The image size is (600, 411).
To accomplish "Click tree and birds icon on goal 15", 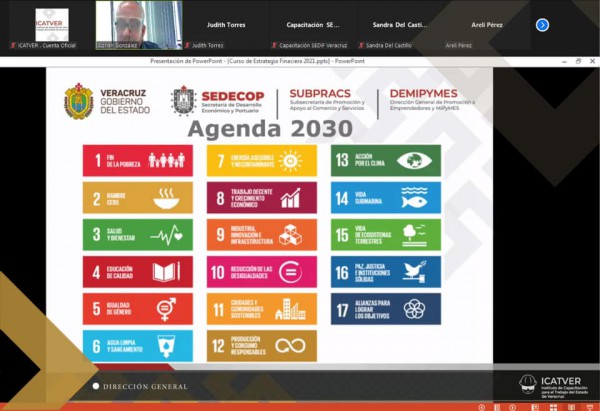I will (414, 235).
